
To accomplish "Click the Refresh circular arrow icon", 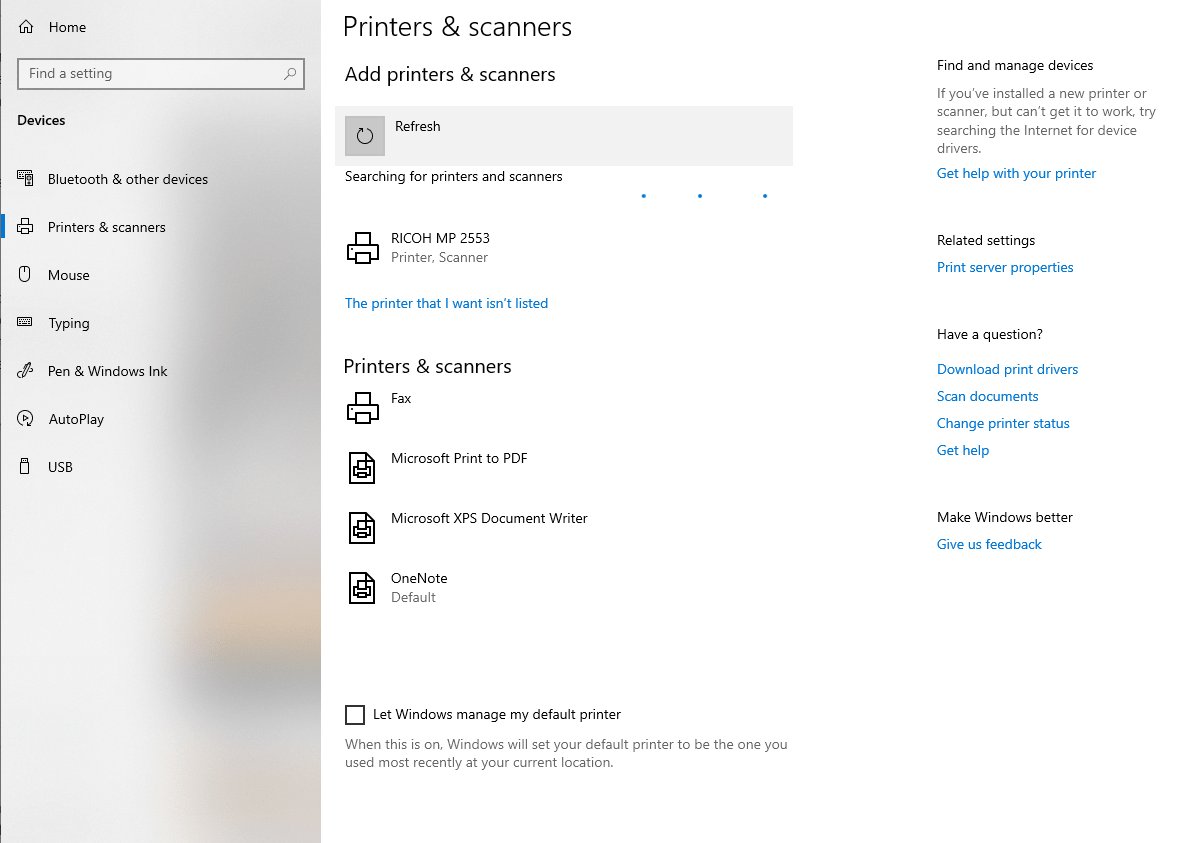I will click(x=365, y=136).
